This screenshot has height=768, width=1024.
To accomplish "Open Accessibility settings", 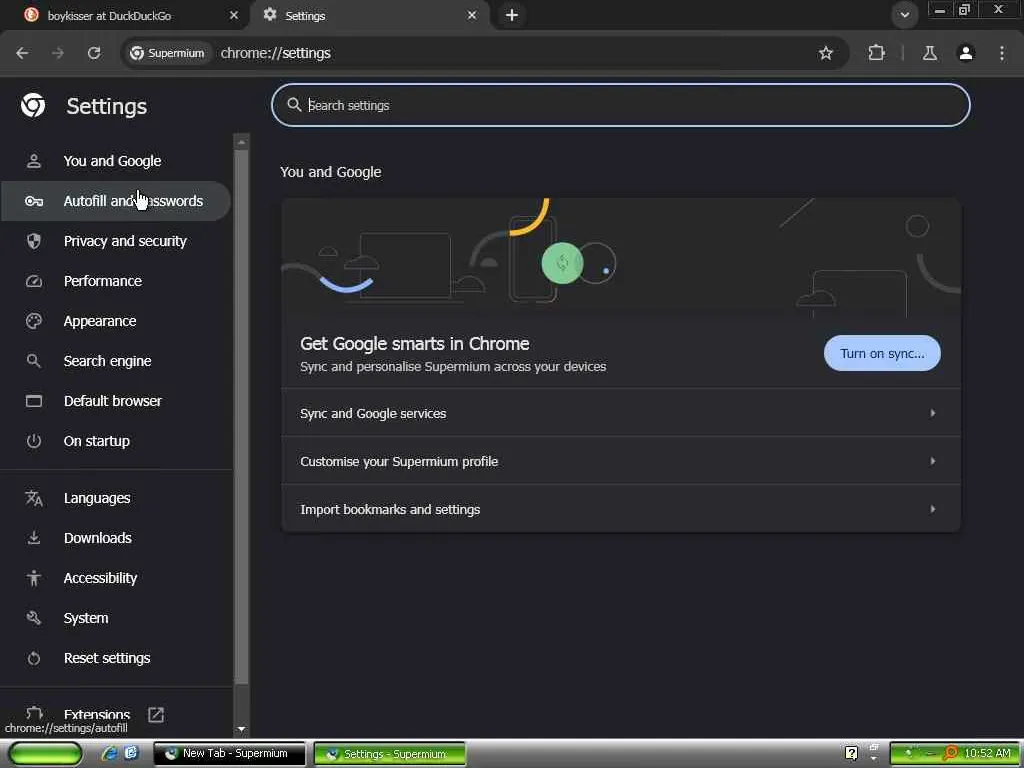I will 116,578.
